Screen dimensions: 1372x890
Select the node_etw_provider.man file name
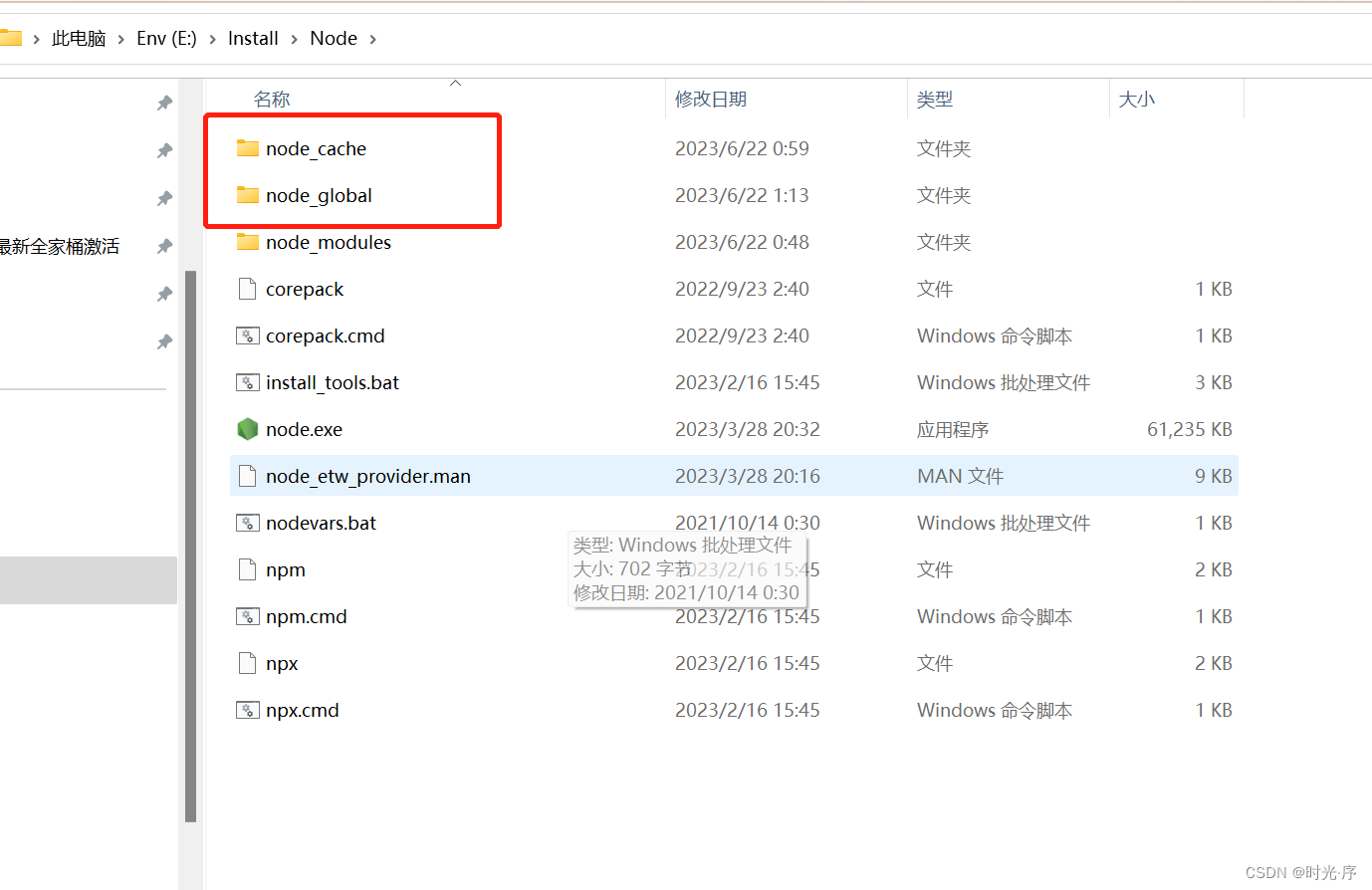[x=368, y=476]
